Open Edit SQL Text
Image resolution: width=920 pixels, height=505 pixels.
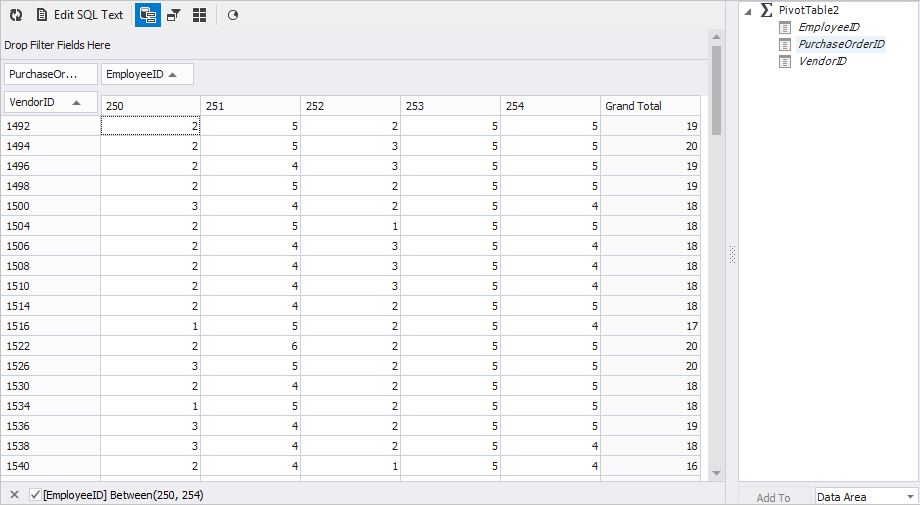[x=80, y=15]
